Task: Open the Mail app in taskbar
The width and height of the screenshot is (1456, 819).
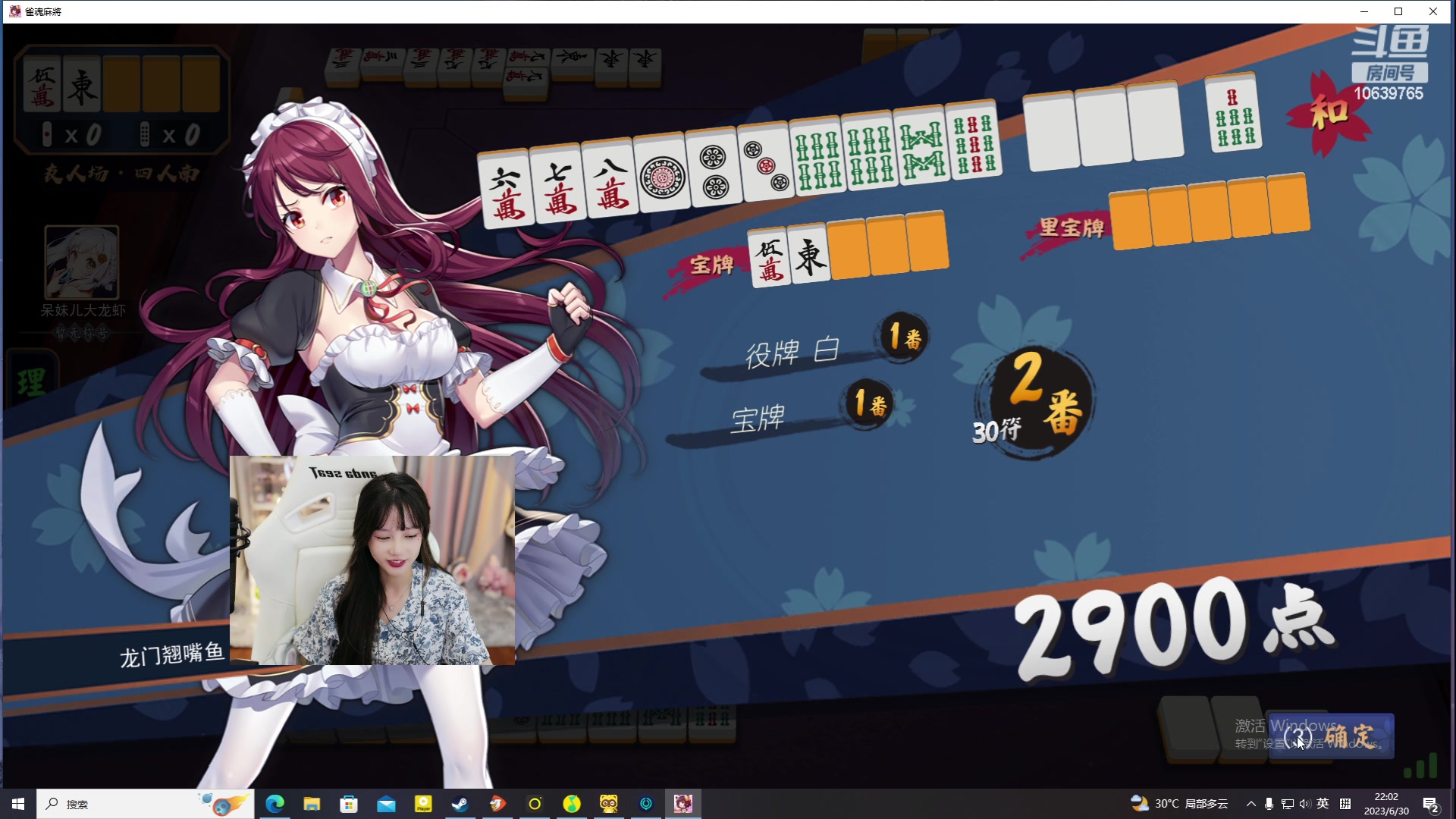Action: tap(386, 804)
